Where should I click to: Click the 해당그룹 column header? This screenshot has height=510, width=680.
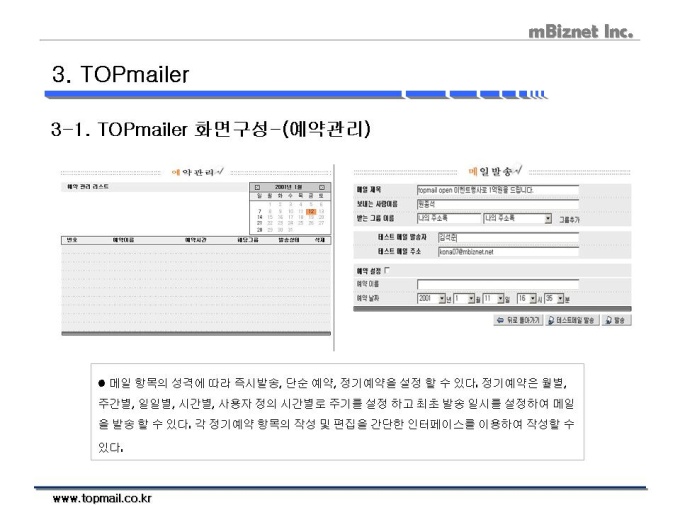pos(248,240)
